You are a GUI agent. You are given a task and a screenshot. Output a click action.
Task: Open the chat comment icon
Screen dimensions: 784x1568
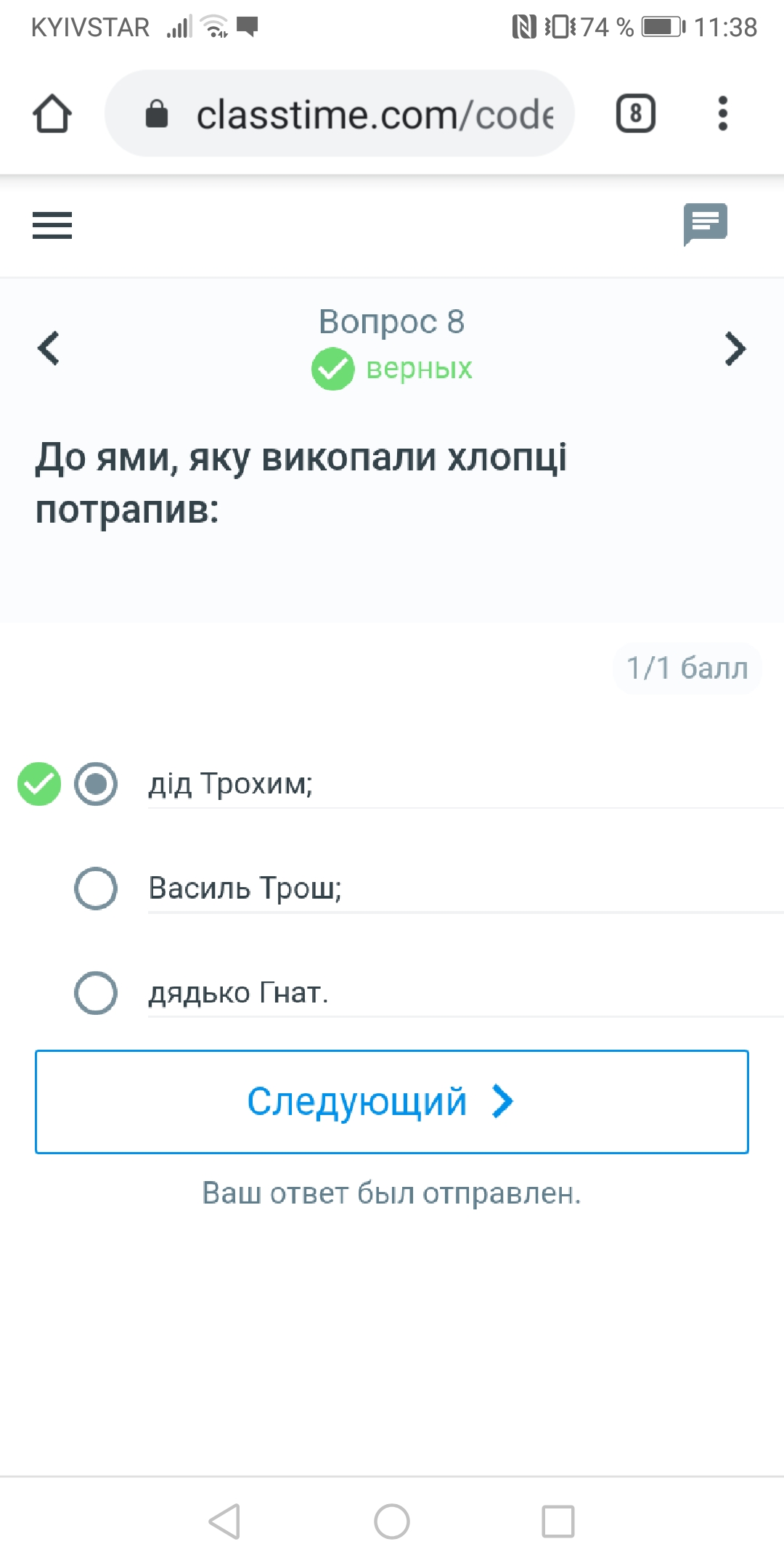coord(705,224)
